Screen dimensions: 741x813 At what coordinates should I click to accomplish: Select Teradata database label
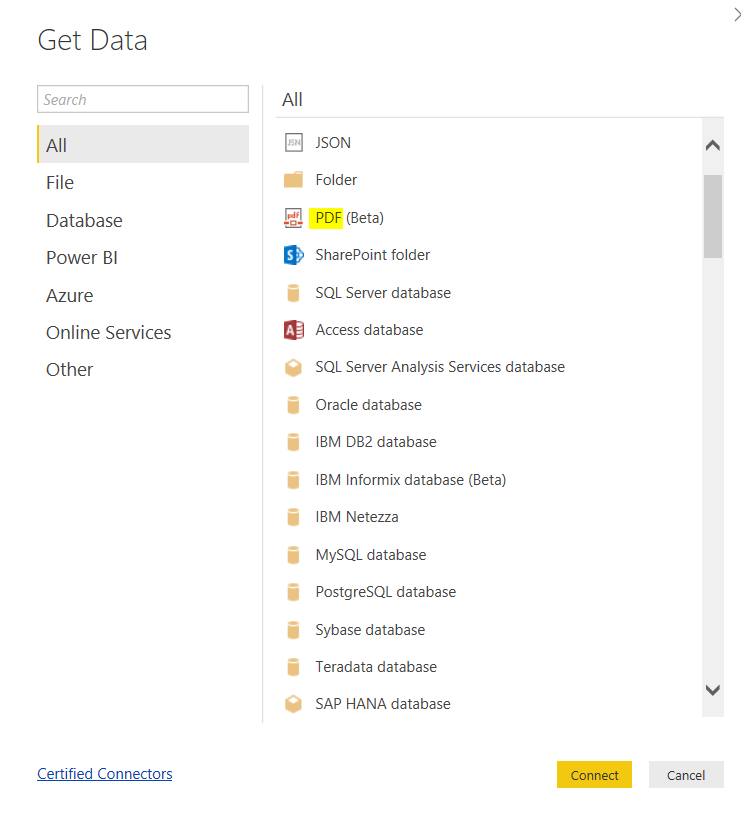pos(376,667)
